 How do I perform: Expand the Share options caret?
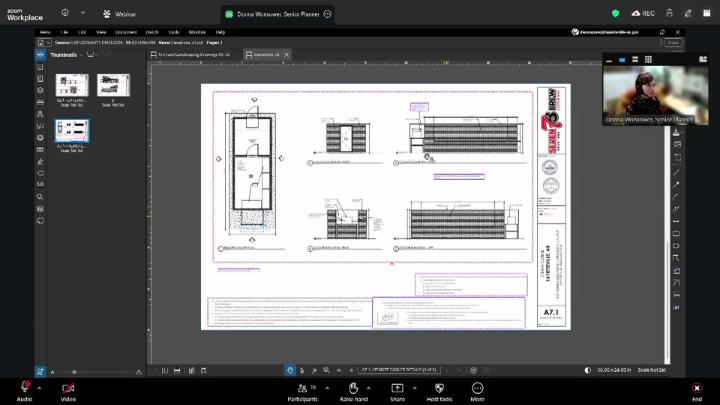coord(415,388)
